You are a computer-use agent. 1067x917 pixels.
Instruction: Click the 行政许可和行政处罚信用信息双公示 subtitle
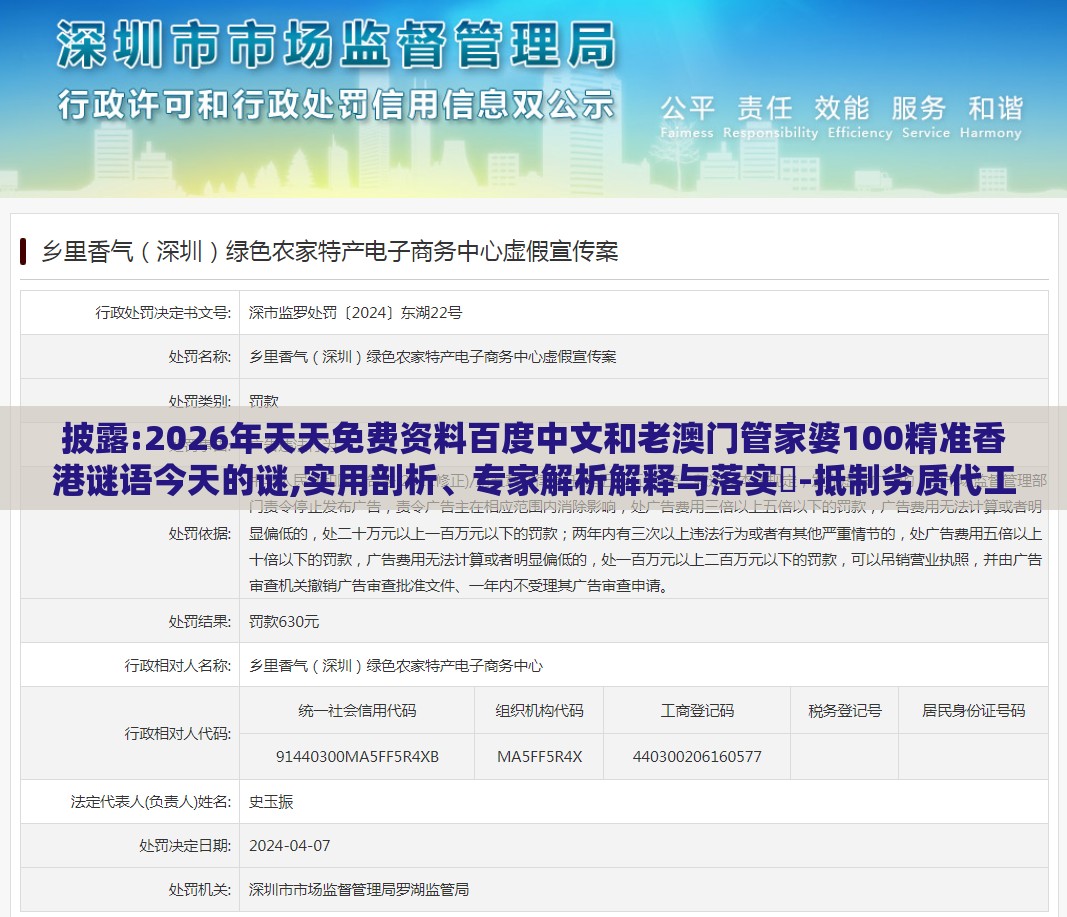(x=335, y=105)
